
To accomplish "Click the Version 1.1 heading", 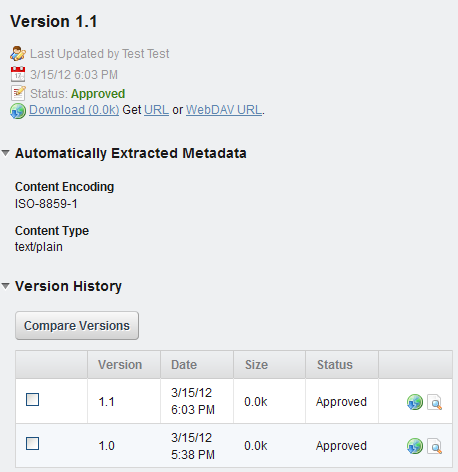I will pos(54,21).
